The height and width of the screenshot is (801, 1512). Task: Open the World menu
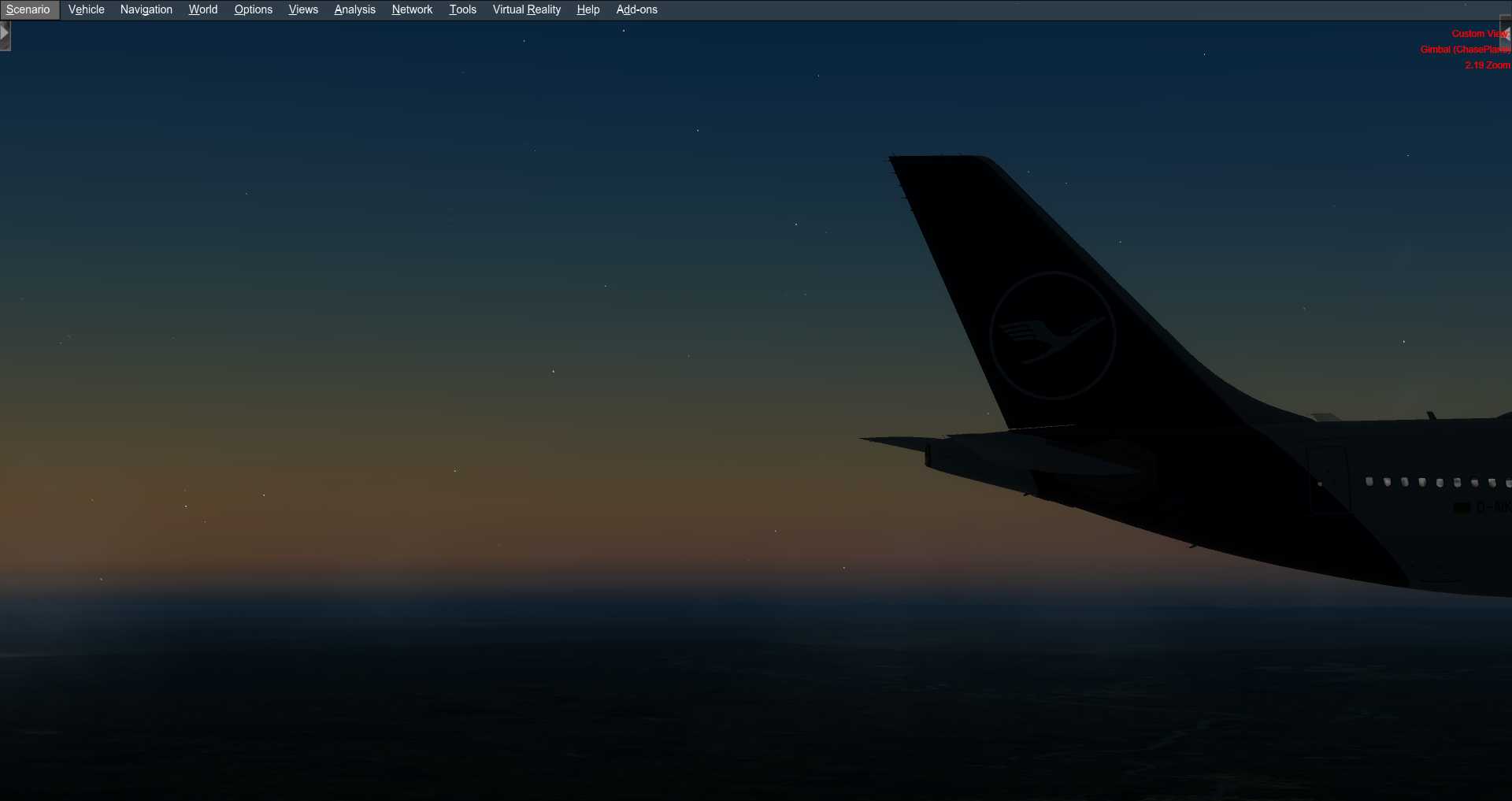[202, 9]
